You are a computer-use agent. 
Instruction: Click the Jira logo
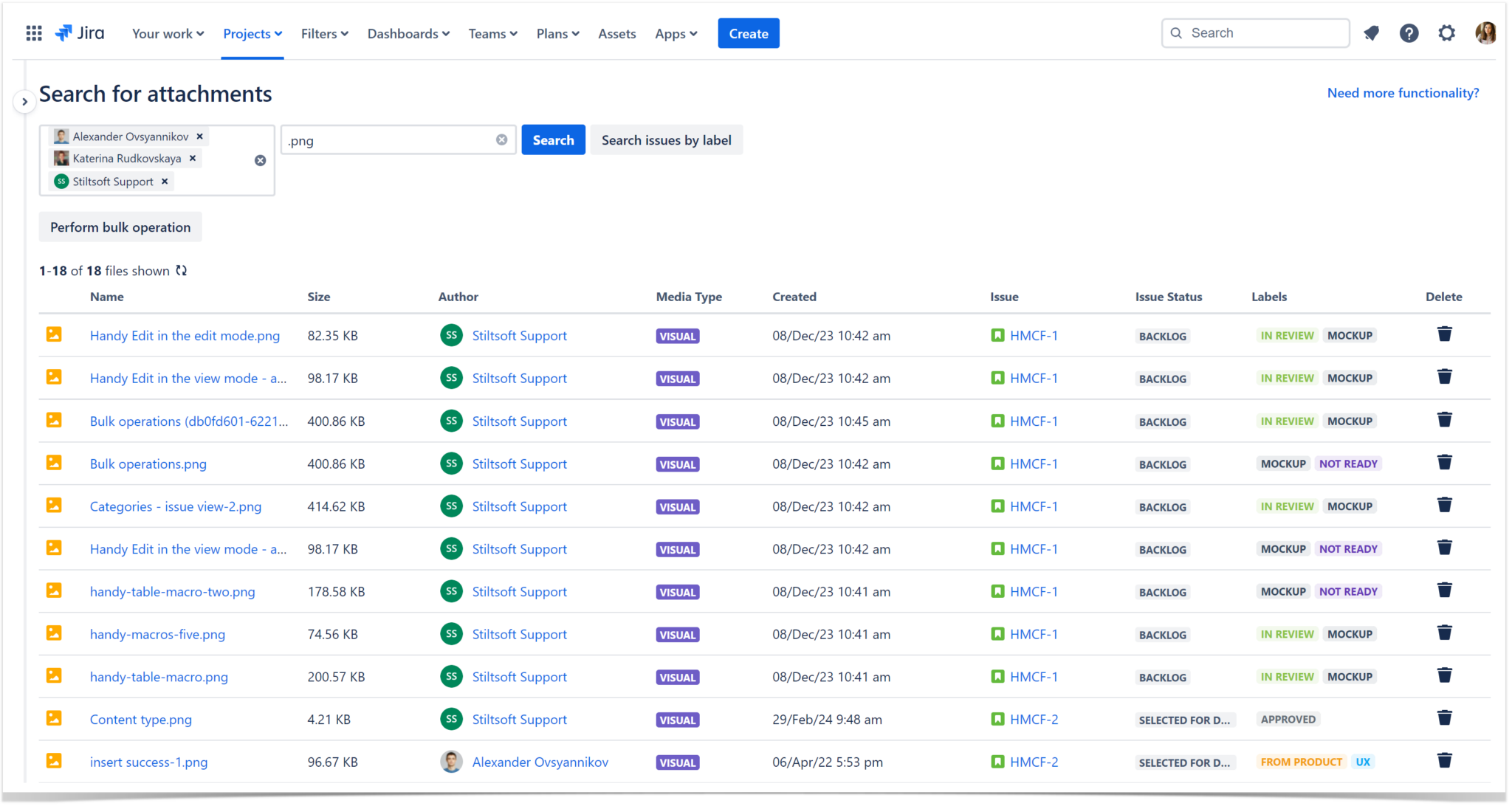(79, 32)
